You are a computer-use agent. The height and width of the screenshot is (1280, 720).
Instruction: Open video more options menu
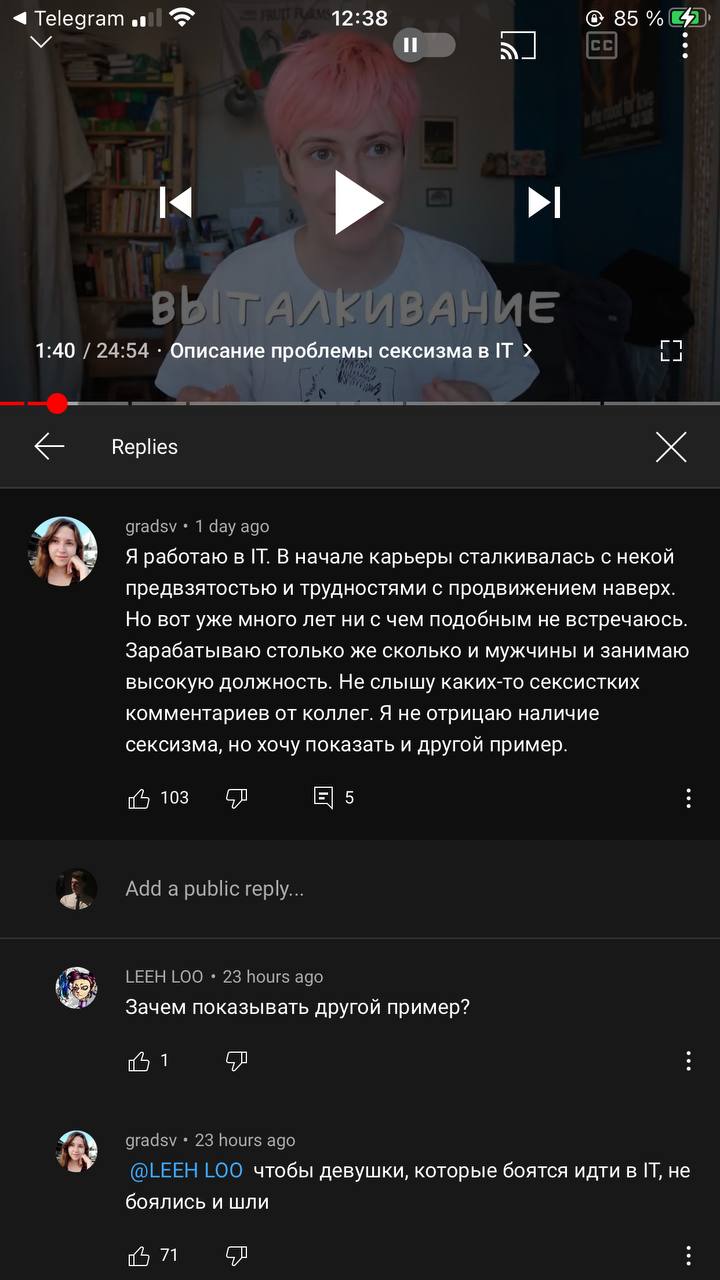685,45
